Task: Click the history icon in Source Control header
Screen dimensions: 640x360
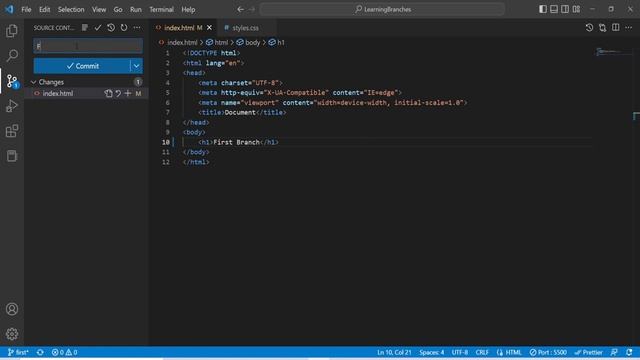Action: [111, 27]
